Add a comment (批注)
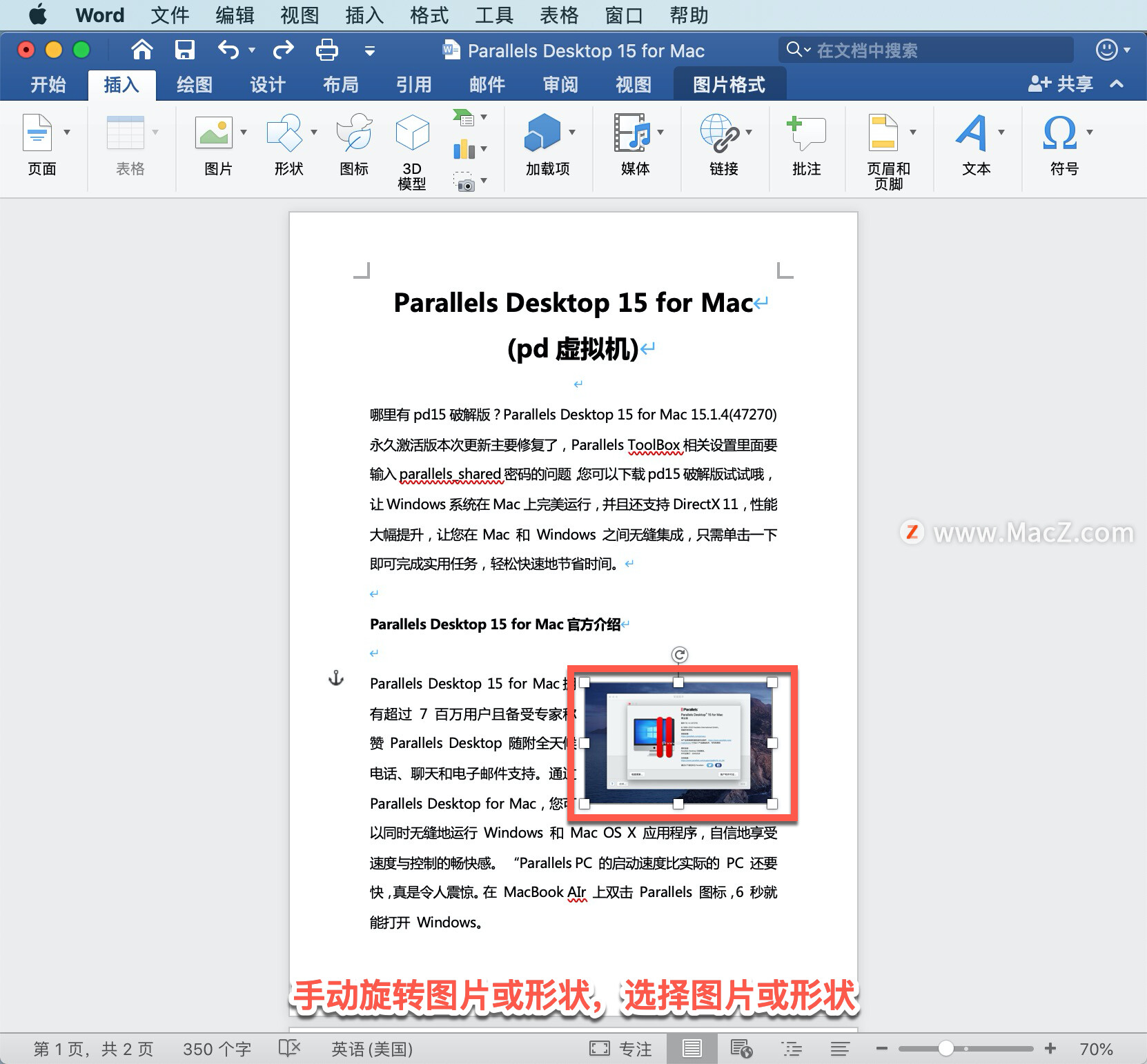 pyautogui.click(x=806, y=145)
